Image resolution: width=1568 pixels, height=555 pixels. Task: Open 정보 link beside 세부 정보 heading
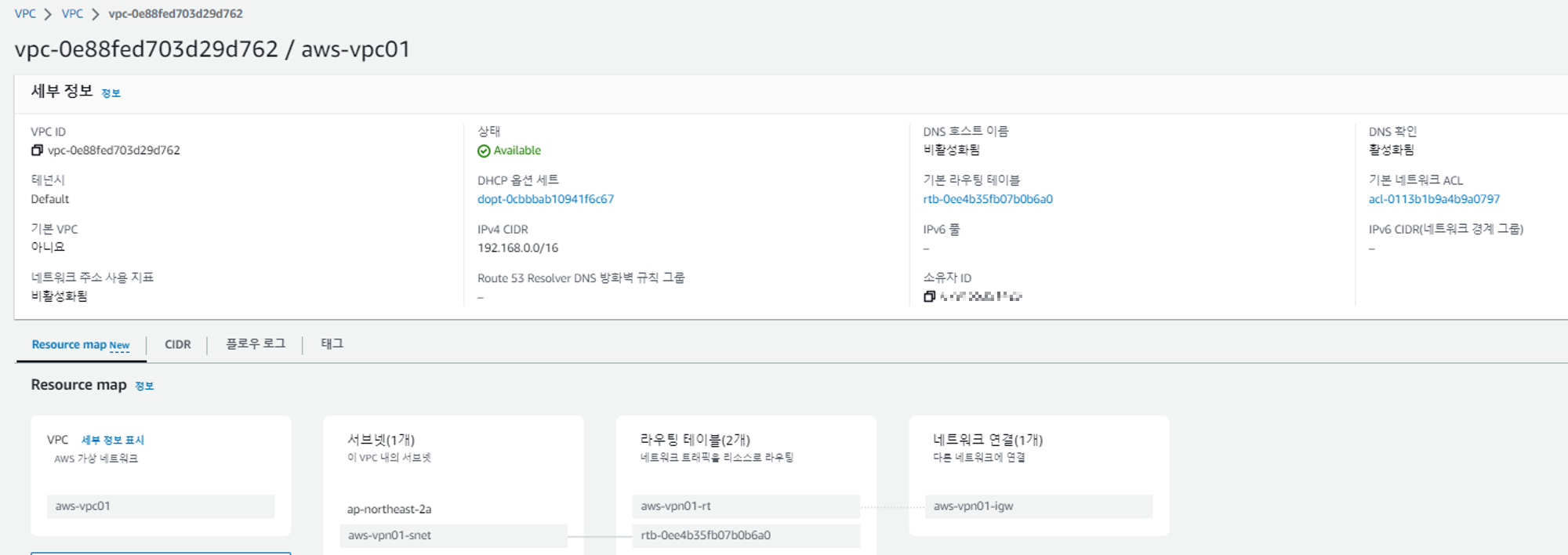111,93
